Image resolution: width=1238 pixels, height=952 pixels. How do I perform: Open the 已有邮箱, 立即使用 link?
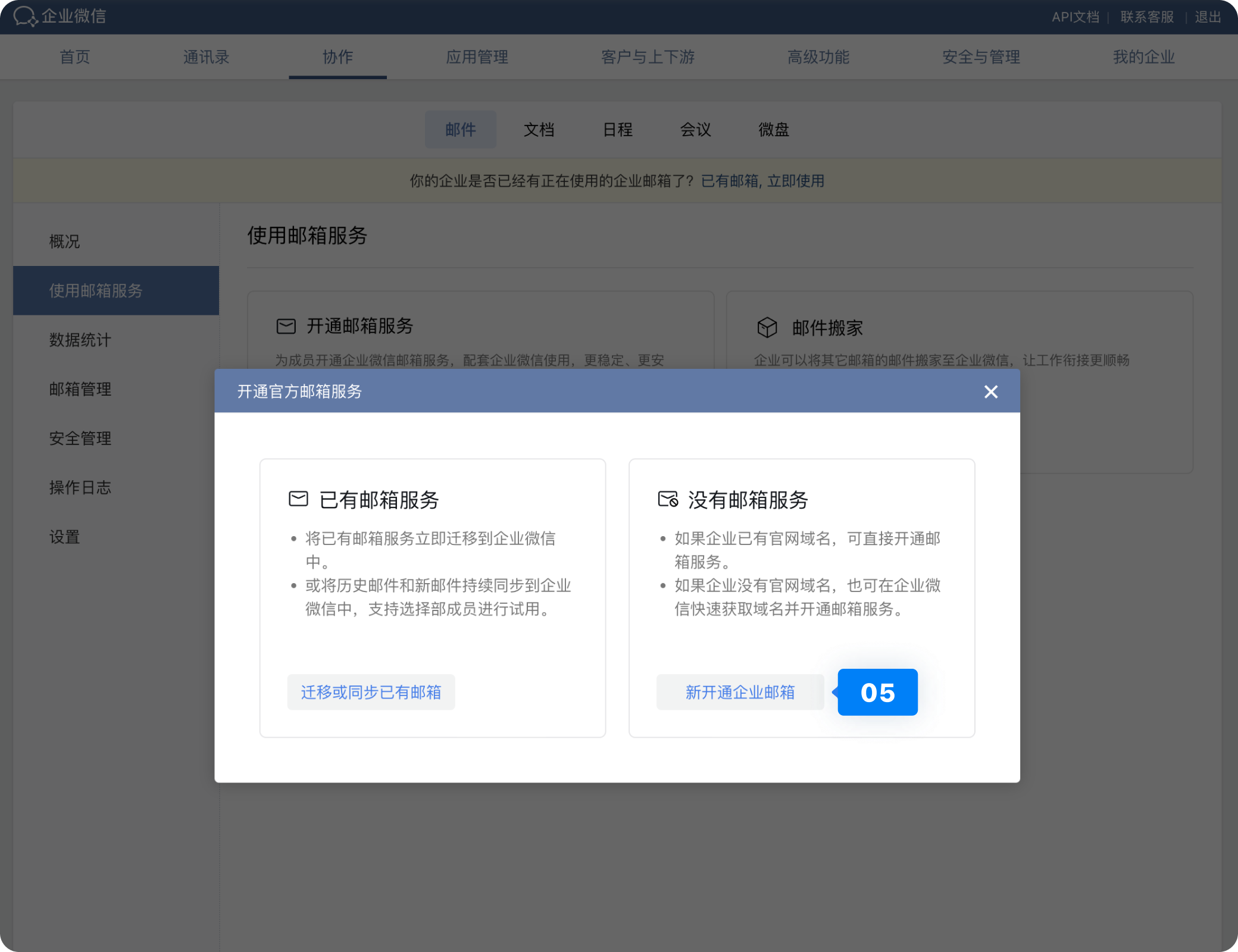point(762,181)
